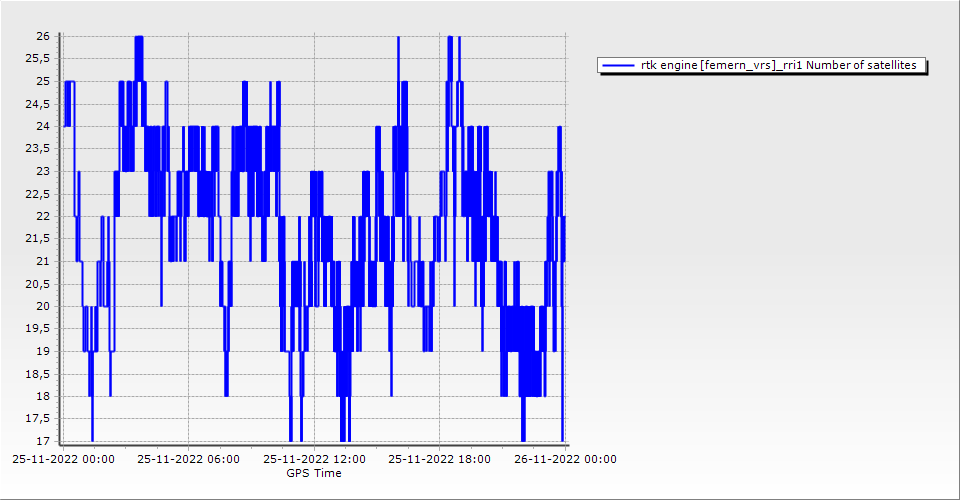Select the '24' y-axis tick label

click(x=43, y=126)
